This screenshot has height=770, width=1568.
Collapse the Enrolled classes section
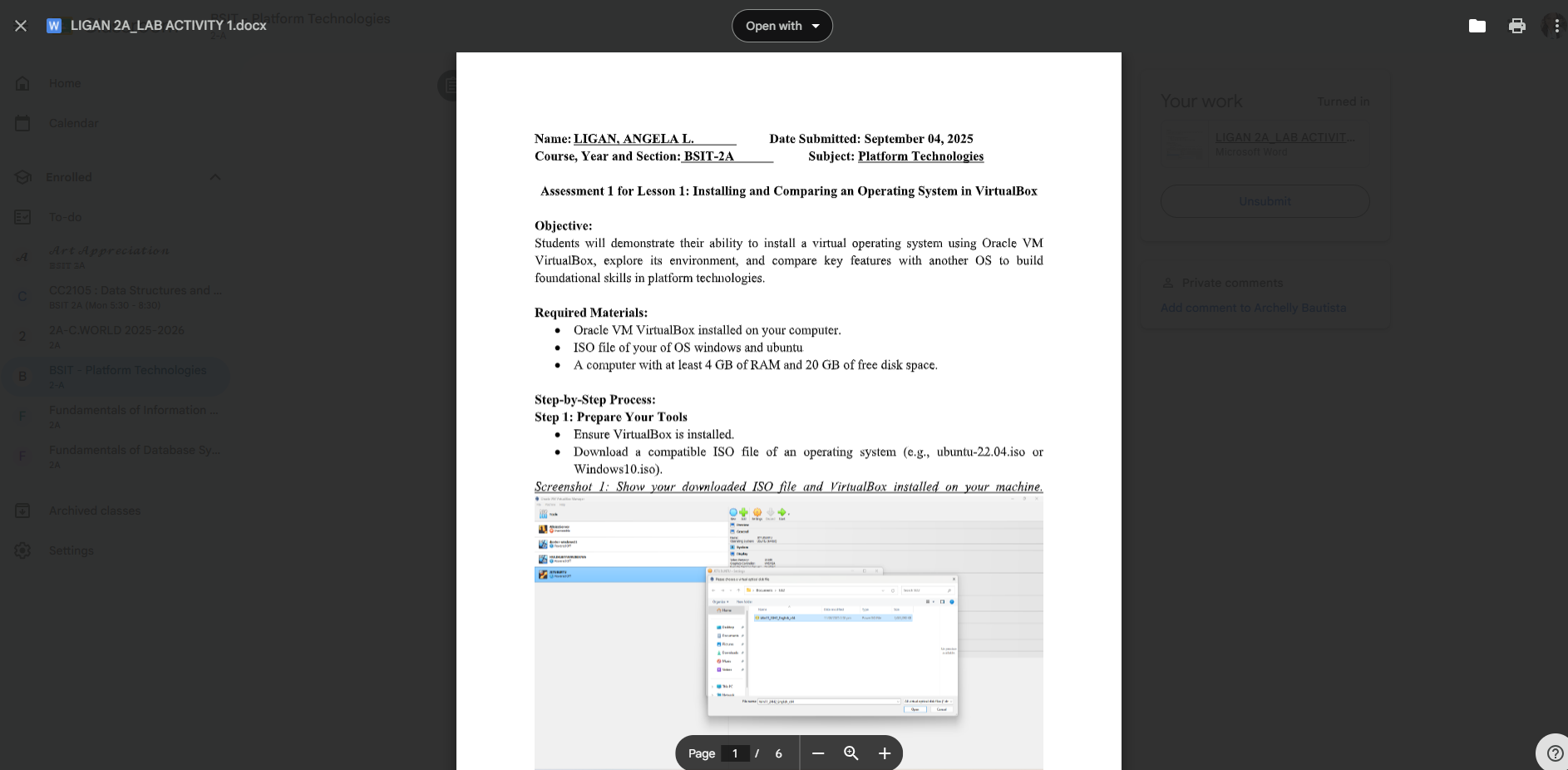(x=214, y=177)
